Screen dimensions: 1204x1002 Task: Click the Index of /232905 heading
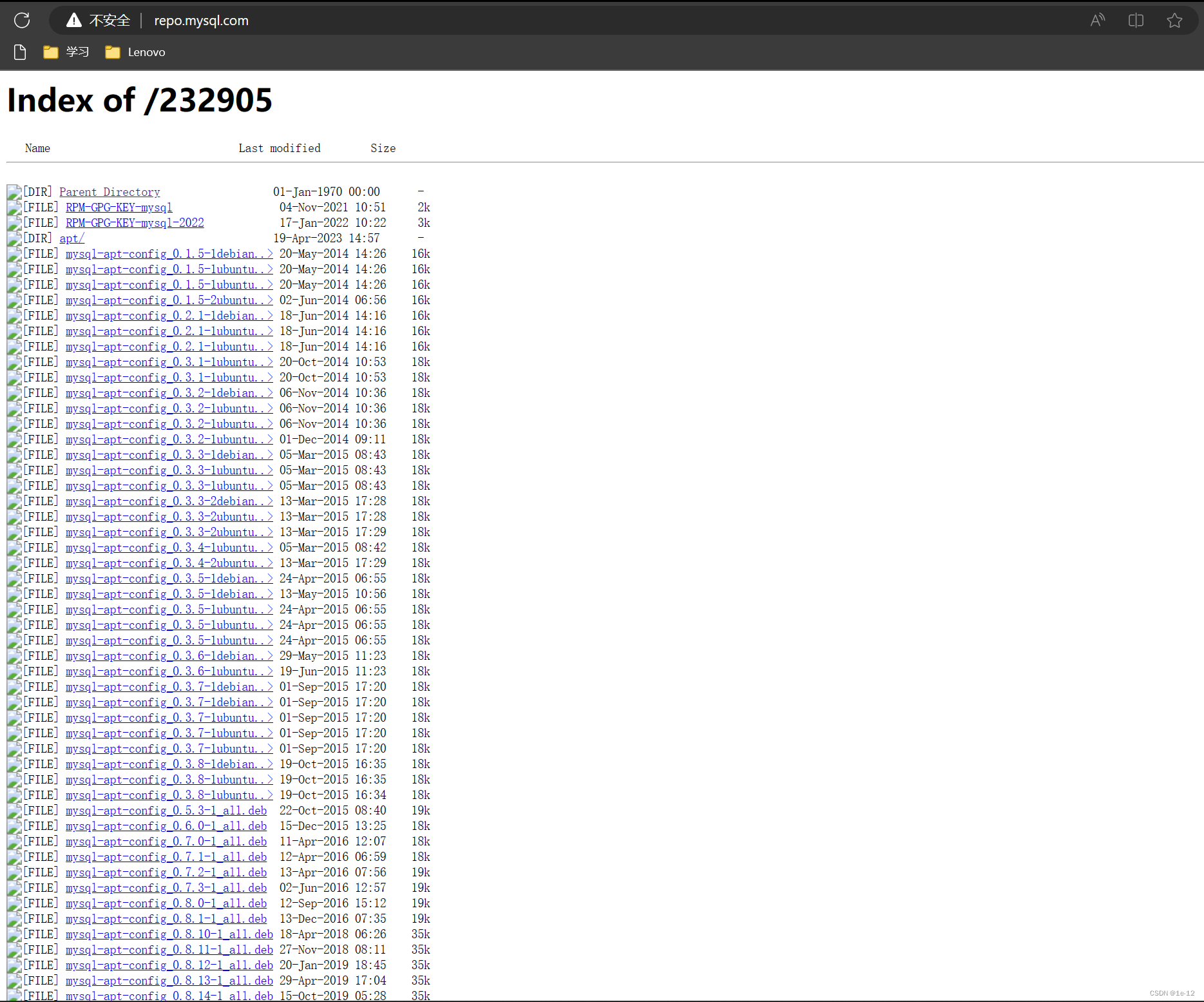coord(140,101)
